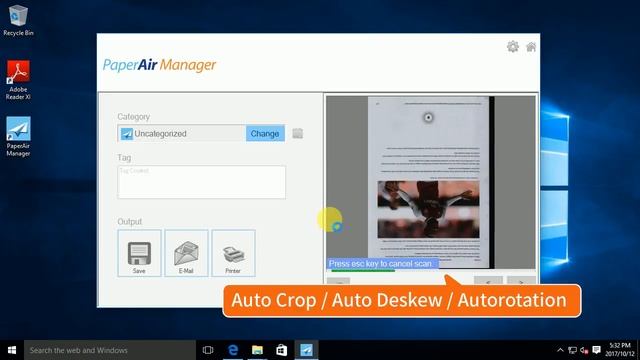Show hidden system tray icons
This screenshot has height=360, width=640.
coord(560,350)
